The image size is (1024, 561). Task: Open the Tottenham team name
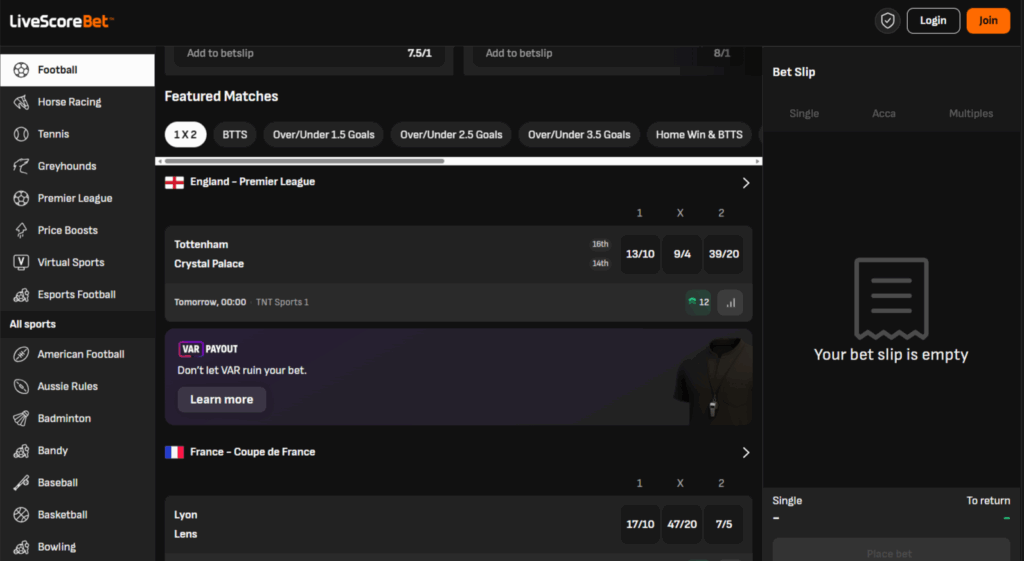(x=201, y=244)
